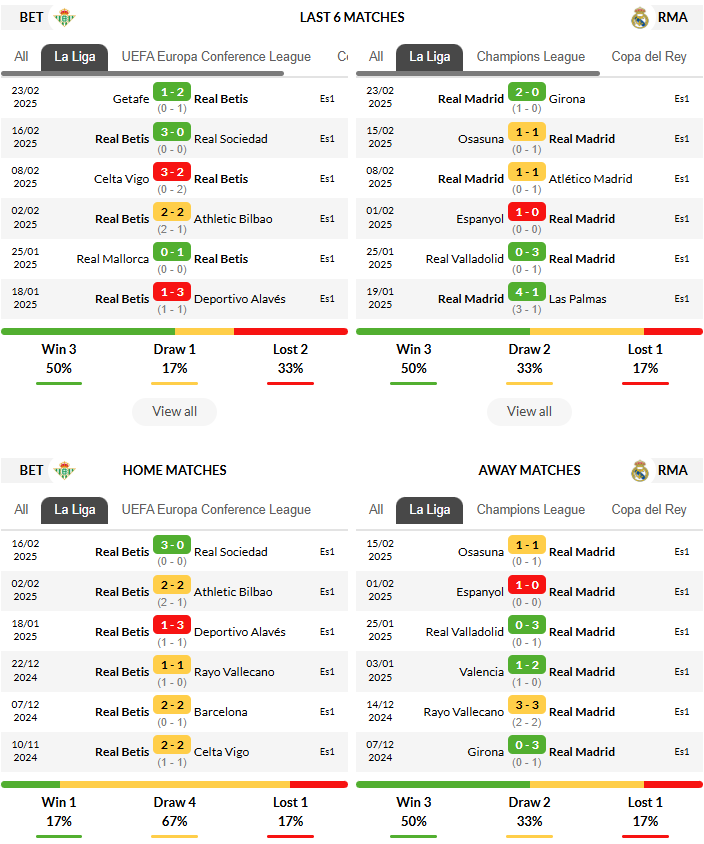704x844 pixels.
Task: Click Real Madrid crest beside Away Matches
Action: click(x=639, y=471)
